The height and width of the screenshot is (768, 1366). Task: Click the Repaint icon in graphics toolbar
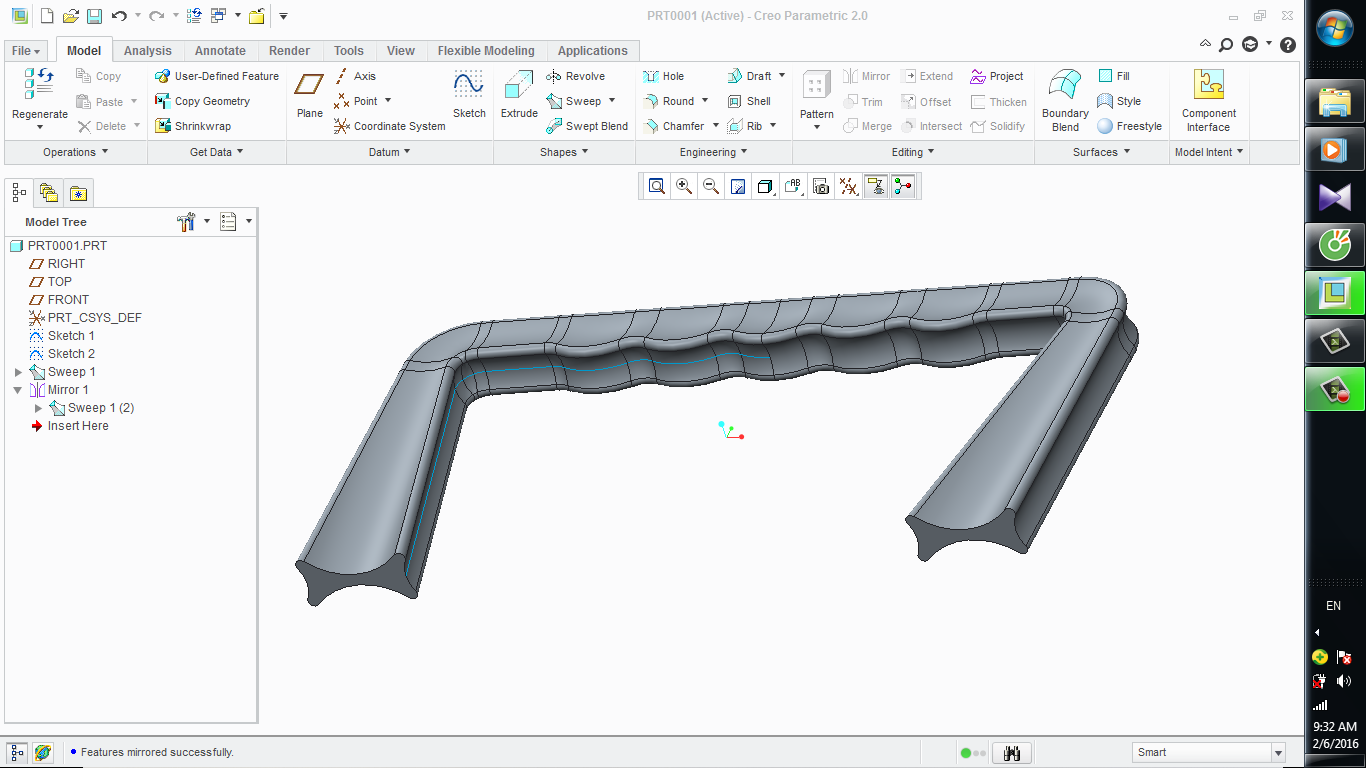(738, 186)
